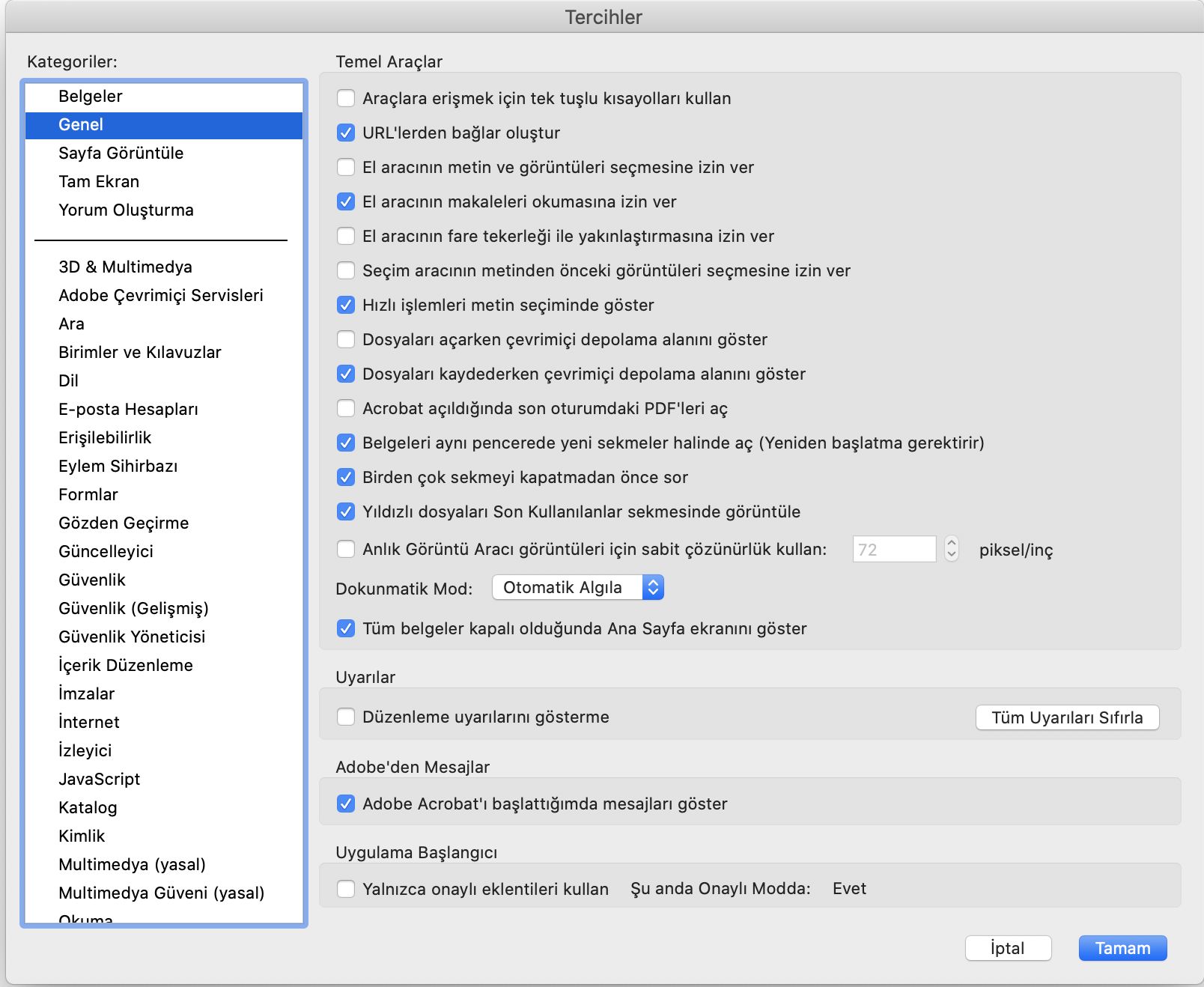Open the Dokunmatik Mod dropdown
The width and height of the screenshot is (1204, 987).
coord(577,587)
